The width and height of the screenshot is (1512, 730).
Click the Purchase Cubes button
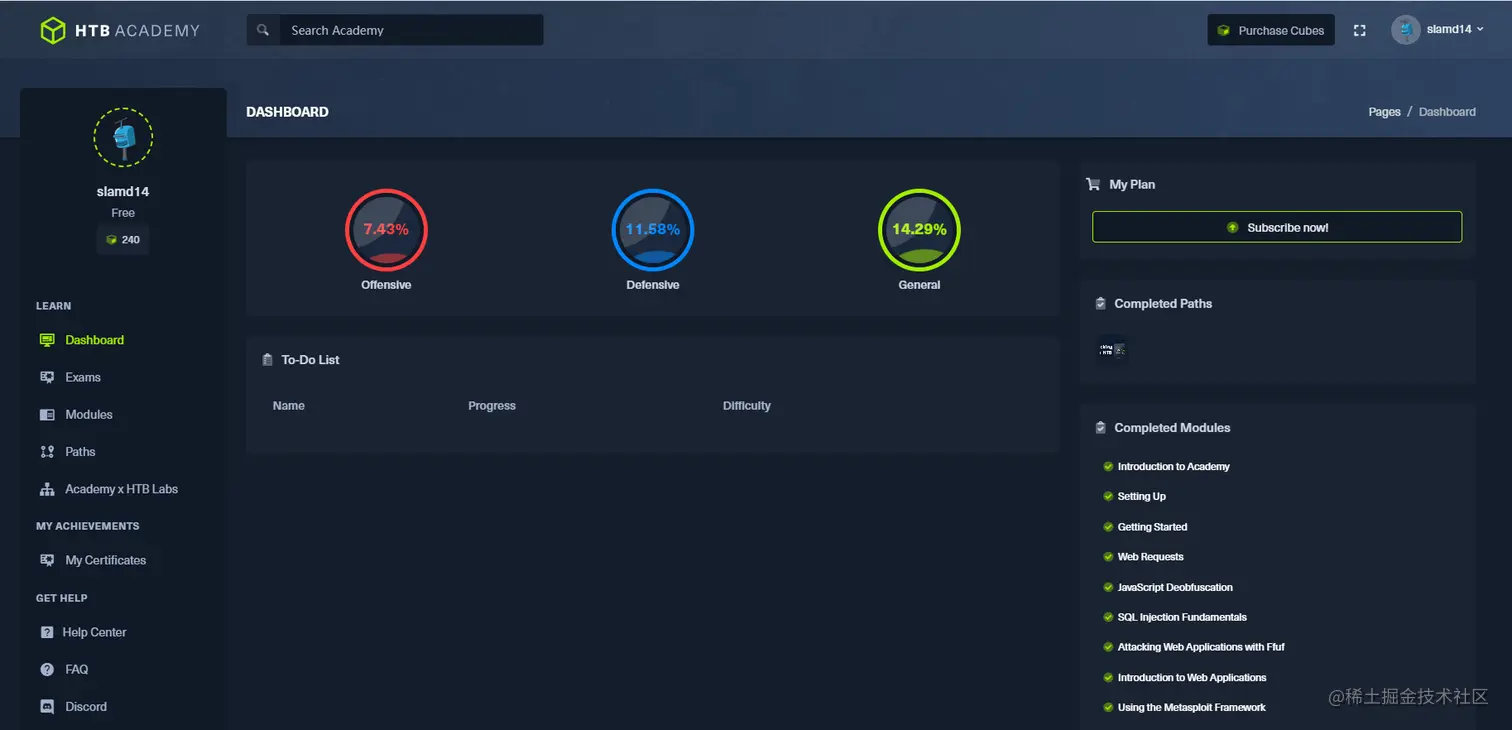click(1271, 30)
